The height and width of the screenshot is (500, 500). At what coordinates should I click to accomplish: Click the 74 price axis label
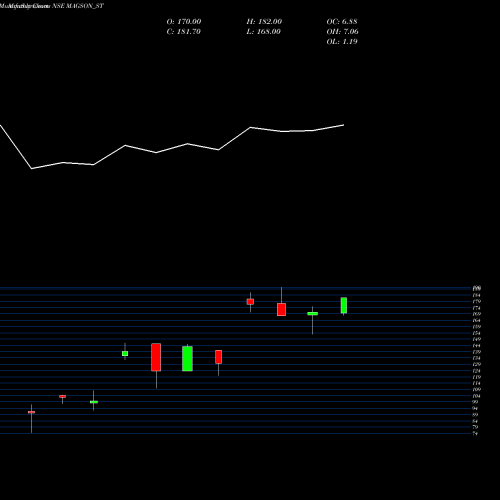click(475, 433)
